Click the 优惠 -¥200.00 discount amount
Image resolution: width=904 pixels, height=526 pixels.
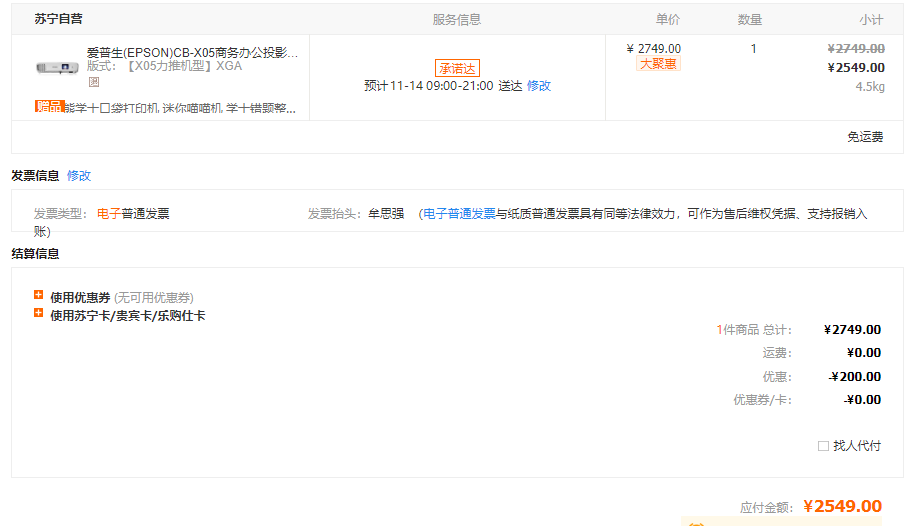[854, 377]
